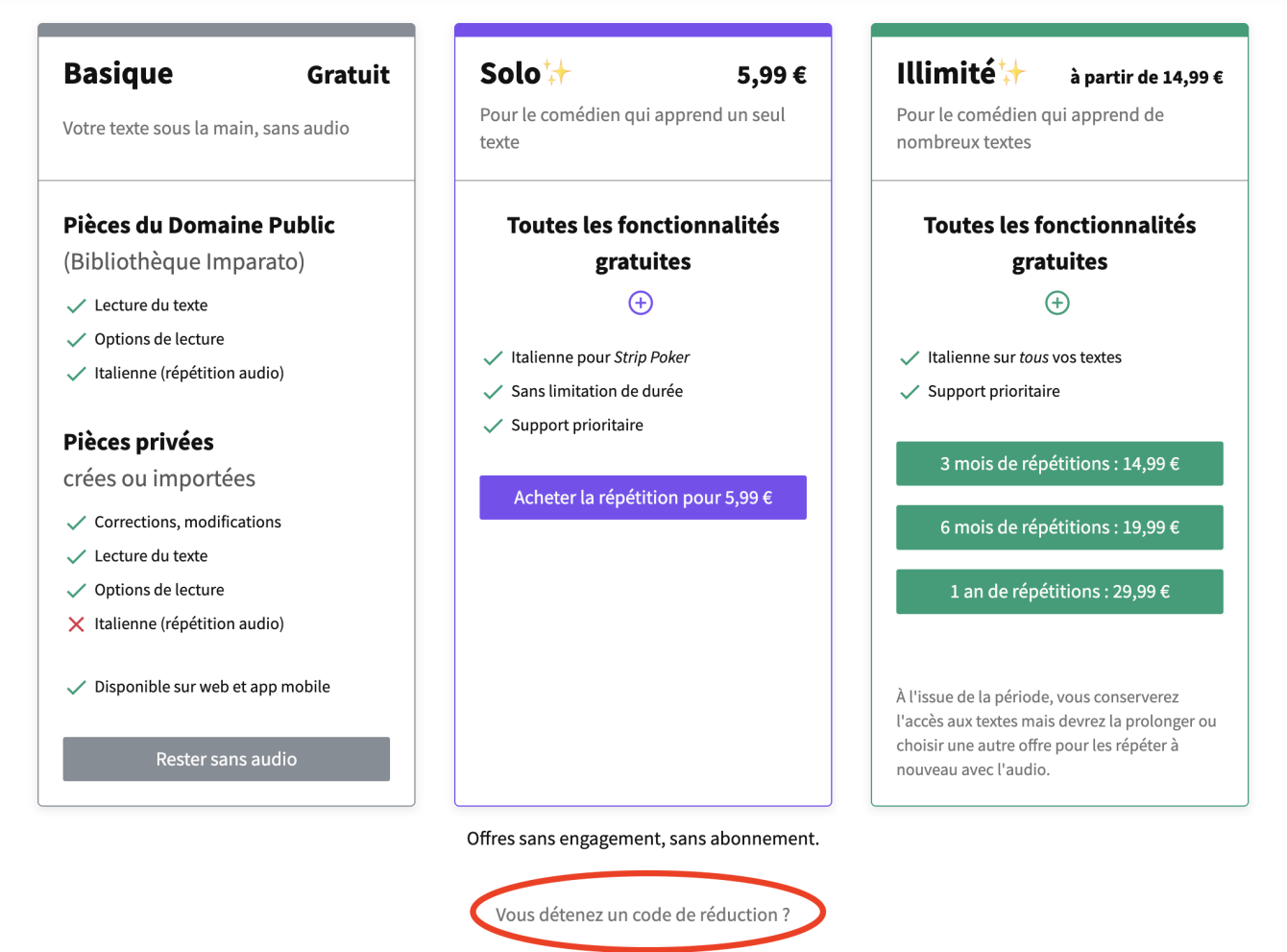This screenshot has height=952, width=1287.
Task: Select the 6 mois de répétitions option
Action: pyautogui.click(x=1059, y=527)
